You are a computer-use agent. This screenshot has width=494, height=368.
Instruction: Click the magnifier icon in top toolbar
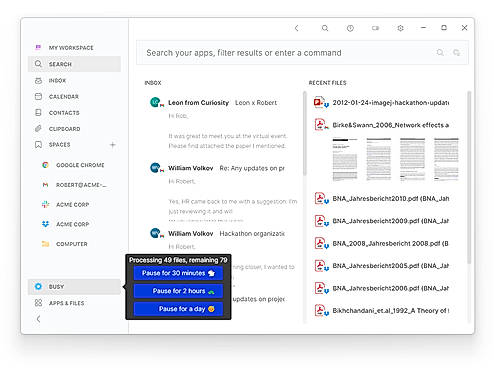[x=325, y=28]
